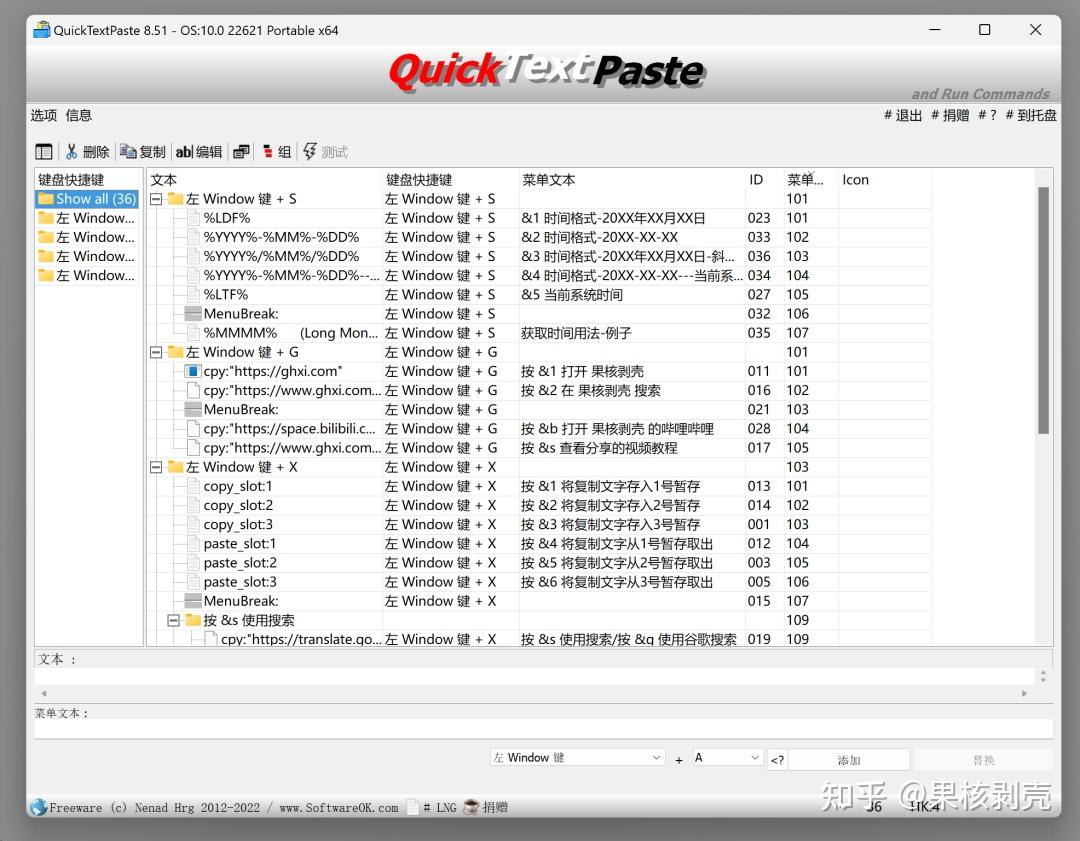Screen dimensions: 1080x841
Task: Open the 选项 menu
Action: 44,115
